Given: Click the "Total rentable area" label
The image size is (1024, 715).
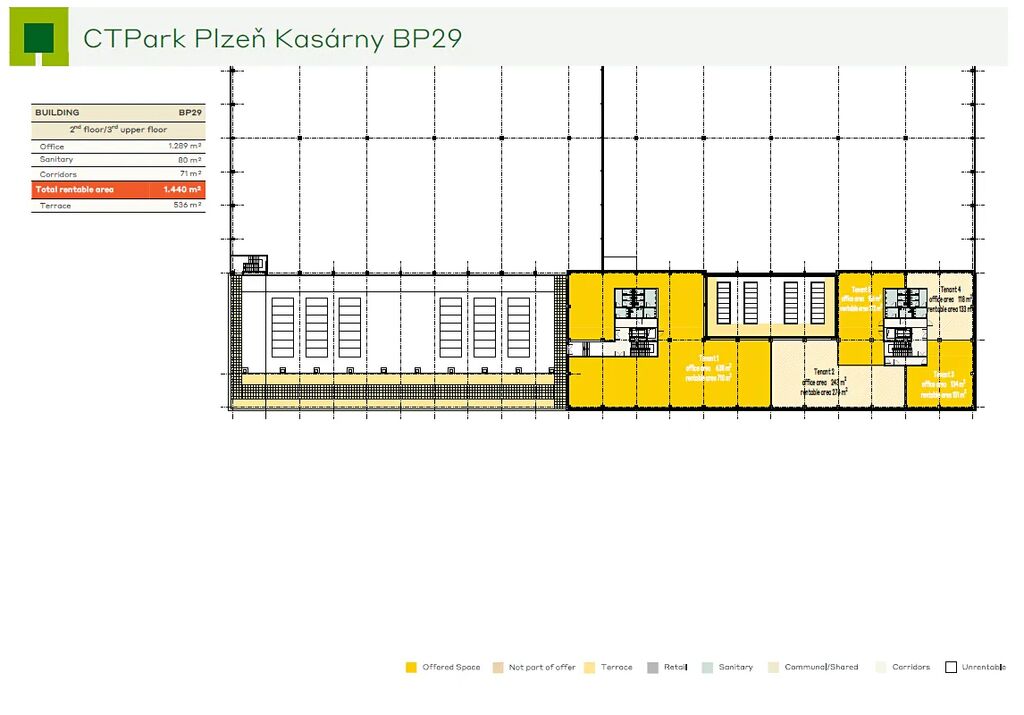Looking at the screenshot, I should click(x=74, y=189).
